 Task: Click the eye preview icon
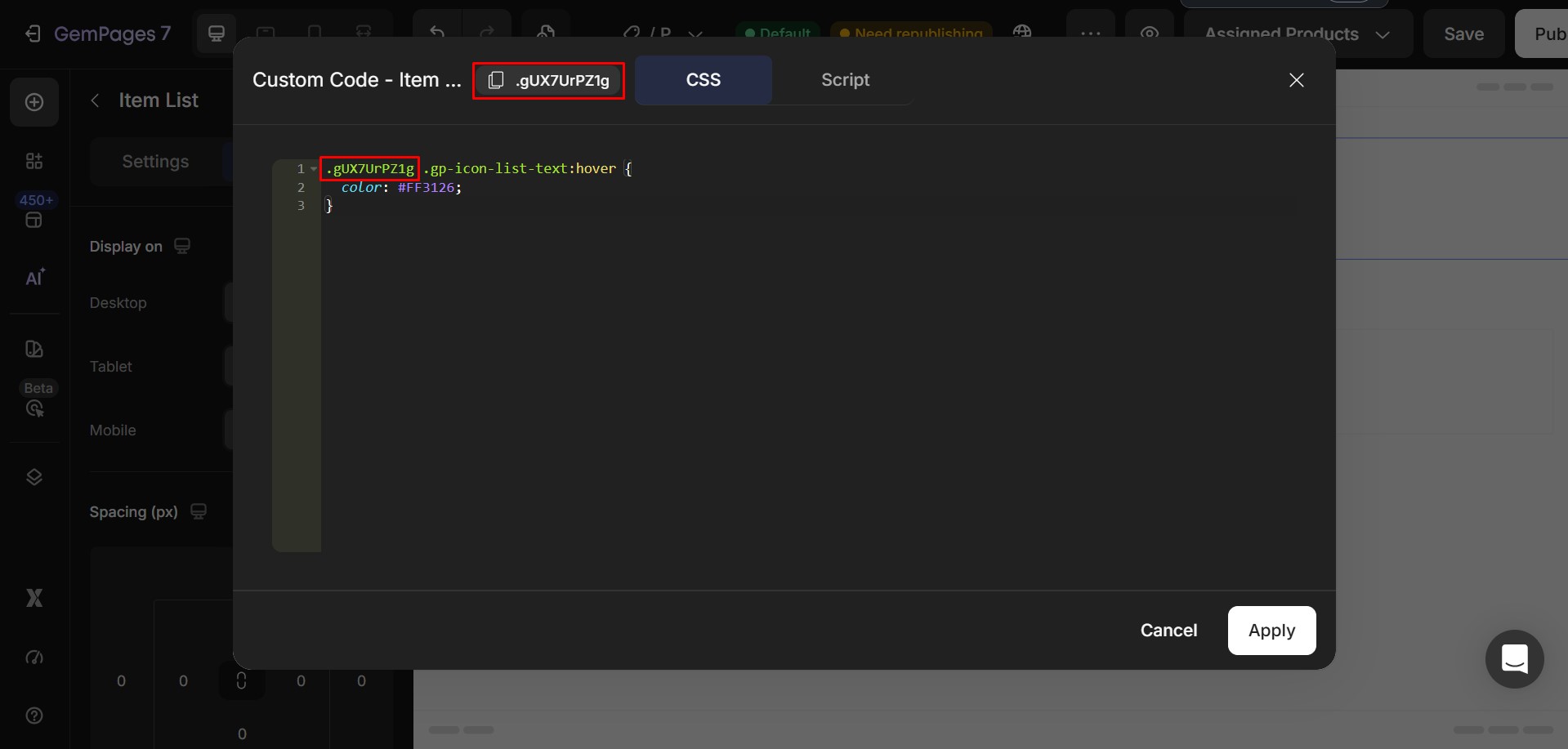(1150, 33)
